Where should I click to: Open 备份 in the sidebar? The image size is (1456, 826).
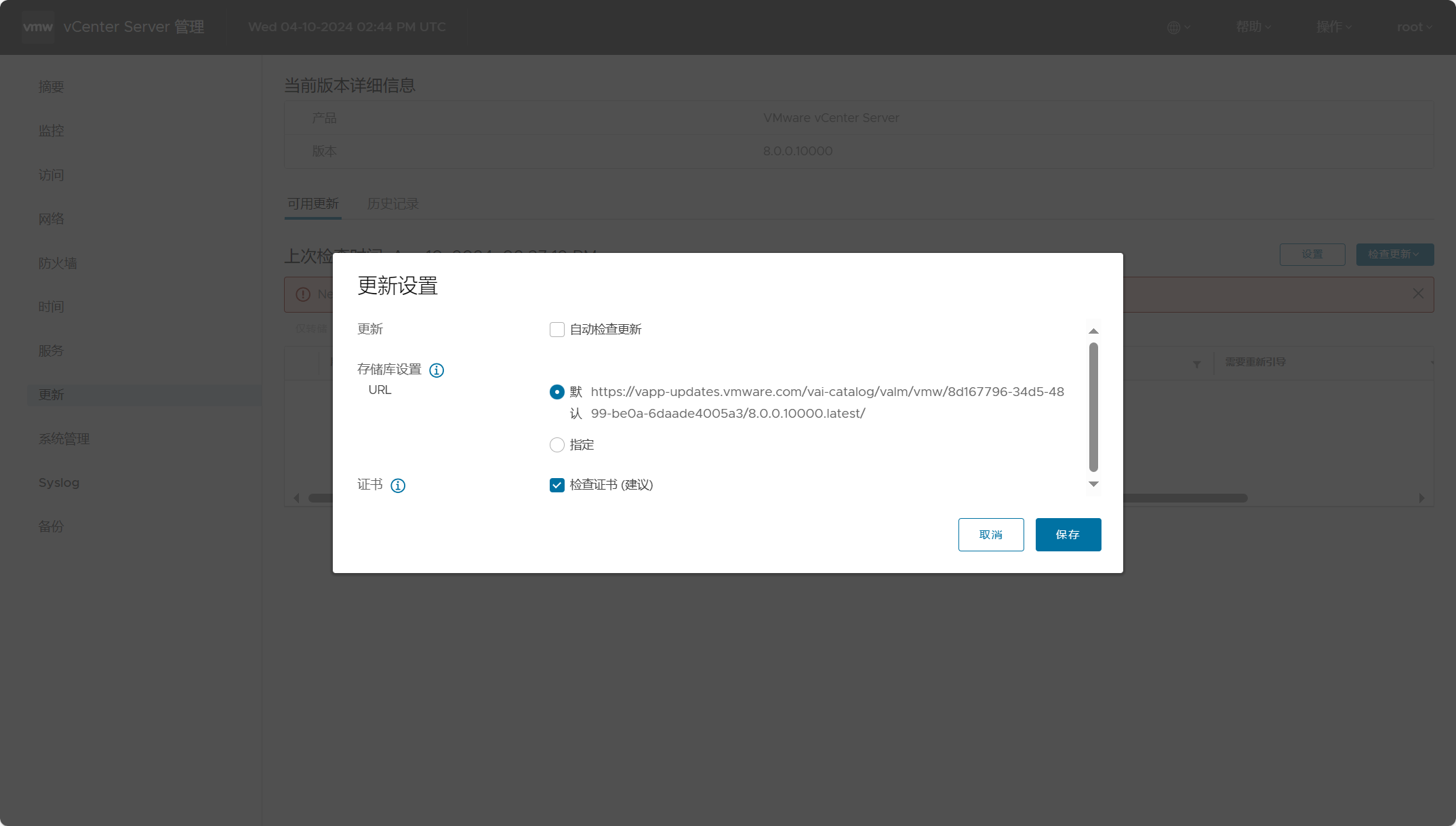point(52,526)
